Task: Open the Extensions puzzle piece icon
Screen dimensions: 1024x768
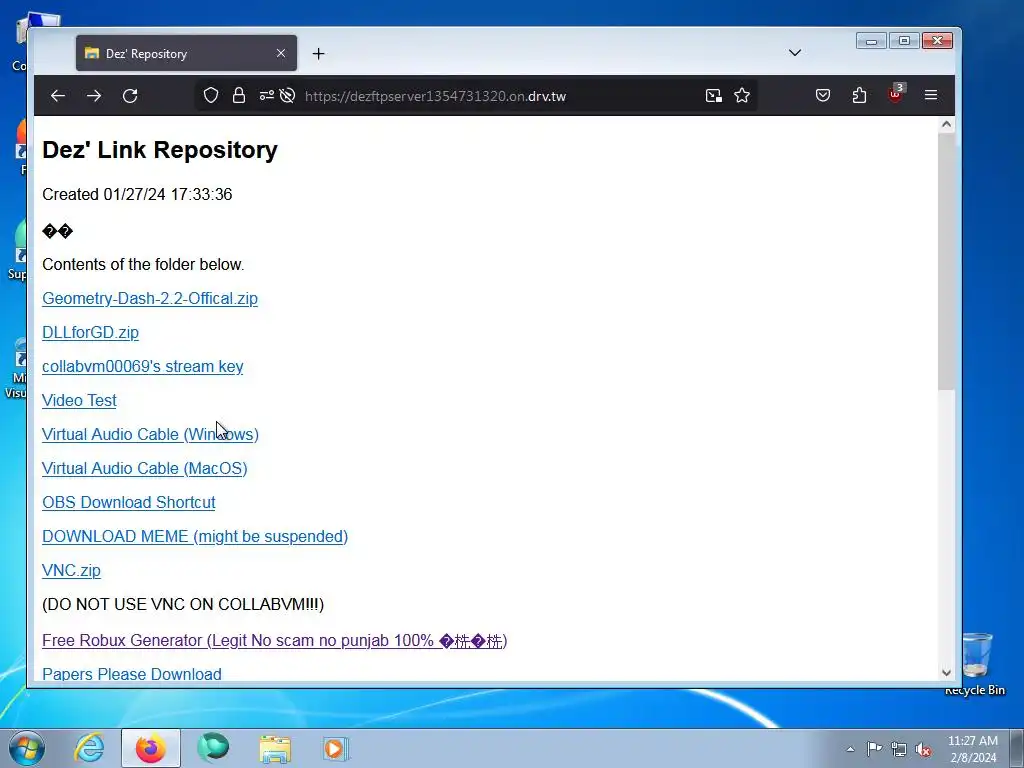Action: click(859, 95)
